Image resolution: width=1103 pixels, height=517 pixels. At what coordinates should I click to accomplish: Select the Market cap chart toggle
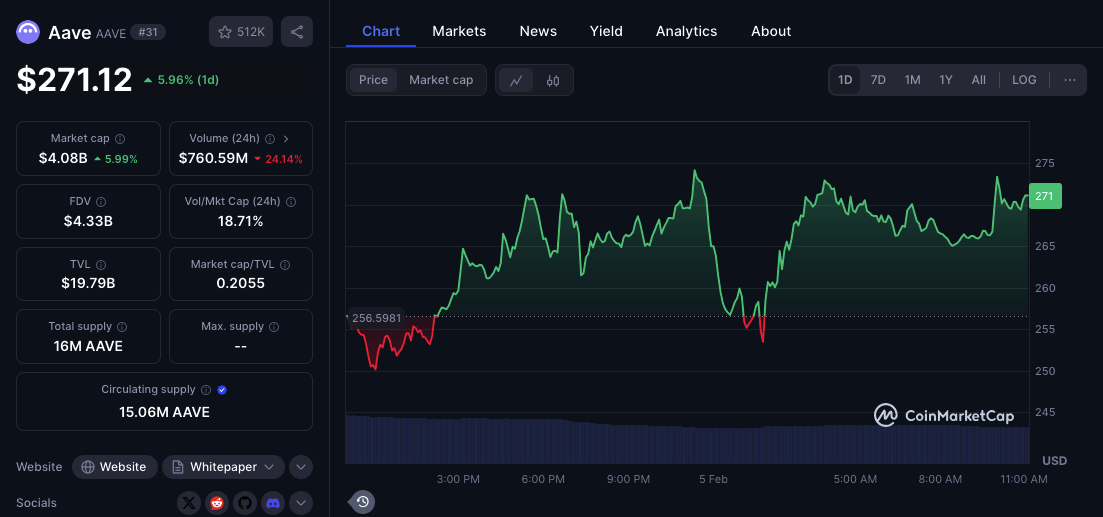click(441, 80)
